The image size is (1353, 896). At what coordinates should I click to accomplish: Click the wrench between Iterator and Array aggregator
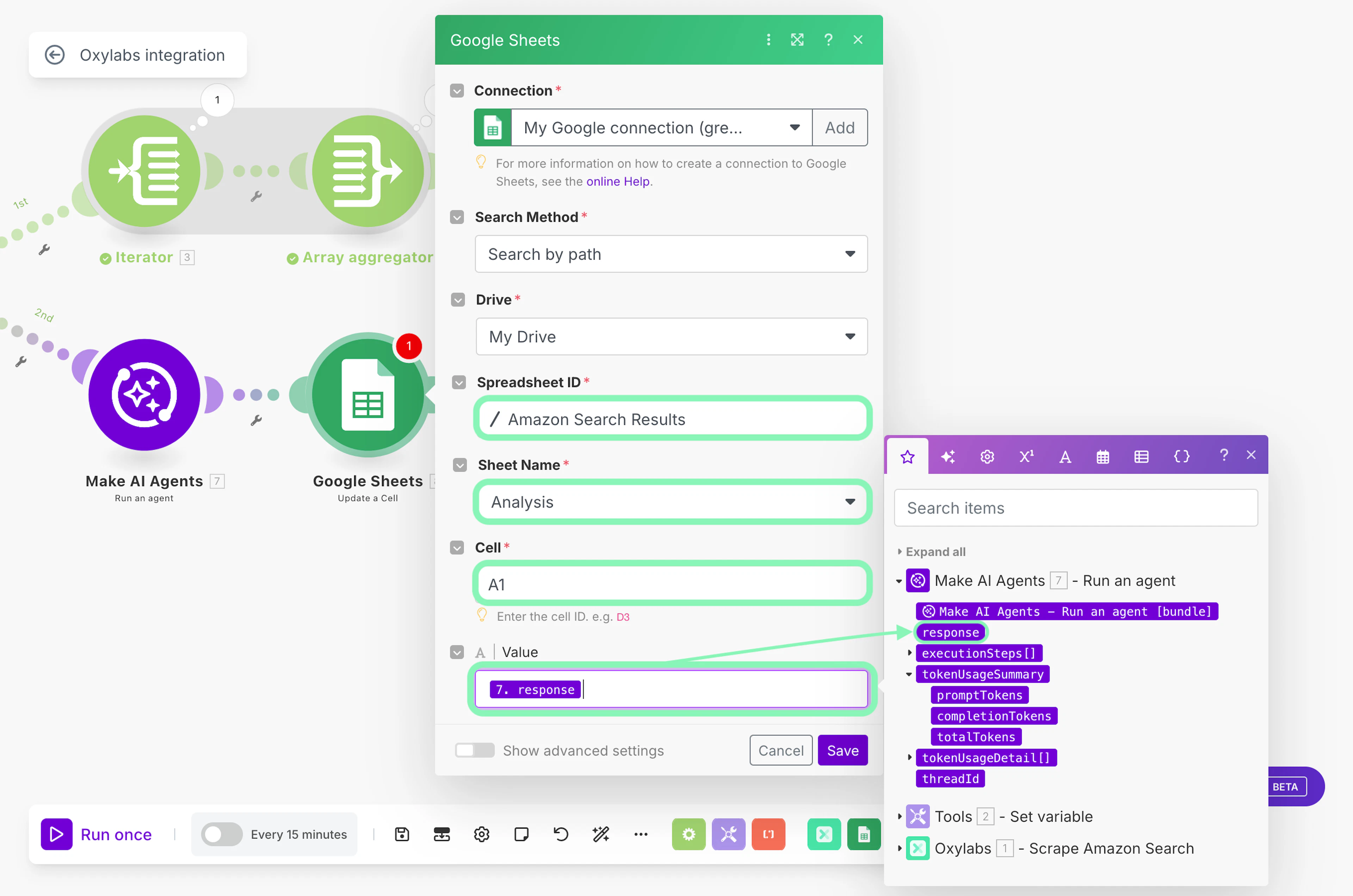[x=256, y=197]
